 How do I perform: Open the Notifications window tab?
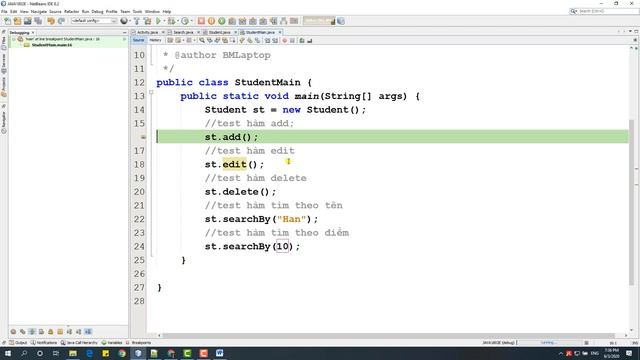(x=44, y=342)
